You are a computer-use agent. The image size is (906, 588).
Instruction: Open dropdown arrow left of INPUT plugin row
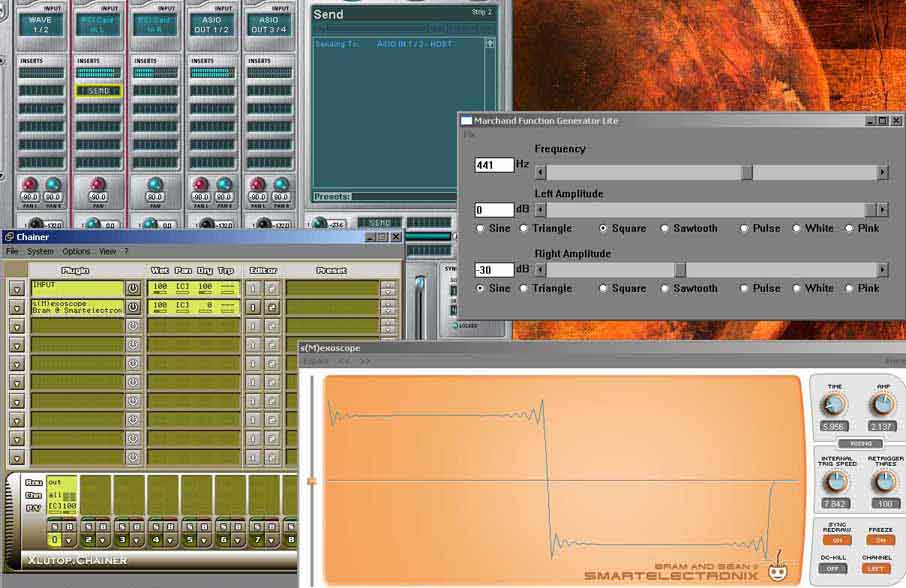[x=17, y=288]
